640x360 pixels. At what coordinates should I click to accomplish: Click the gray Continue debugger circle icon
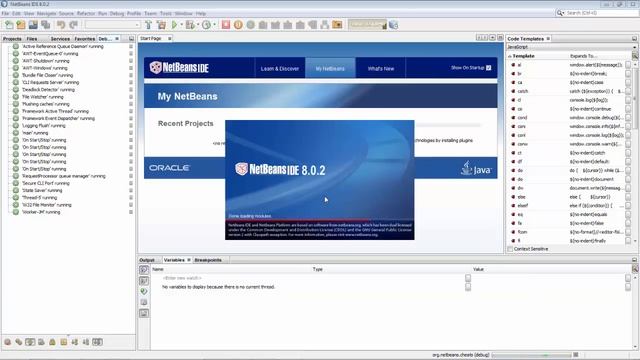[x=251, y=25]
